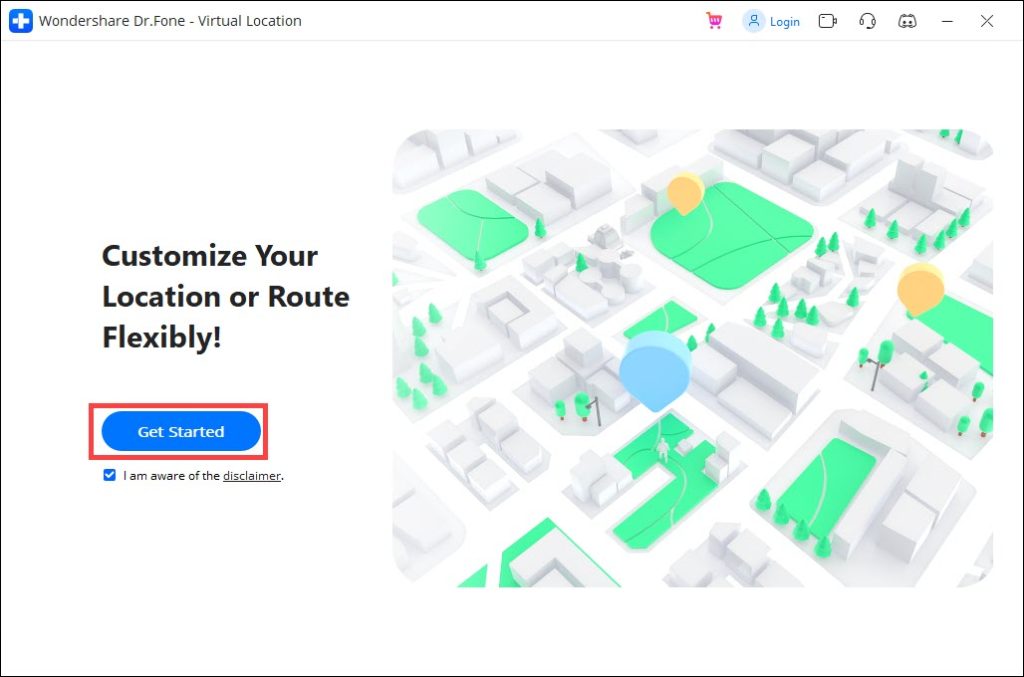The height and width of the screenshot is (677, 1024).
Task: Open the screen recorder camera icon
Action: [827, 21]
